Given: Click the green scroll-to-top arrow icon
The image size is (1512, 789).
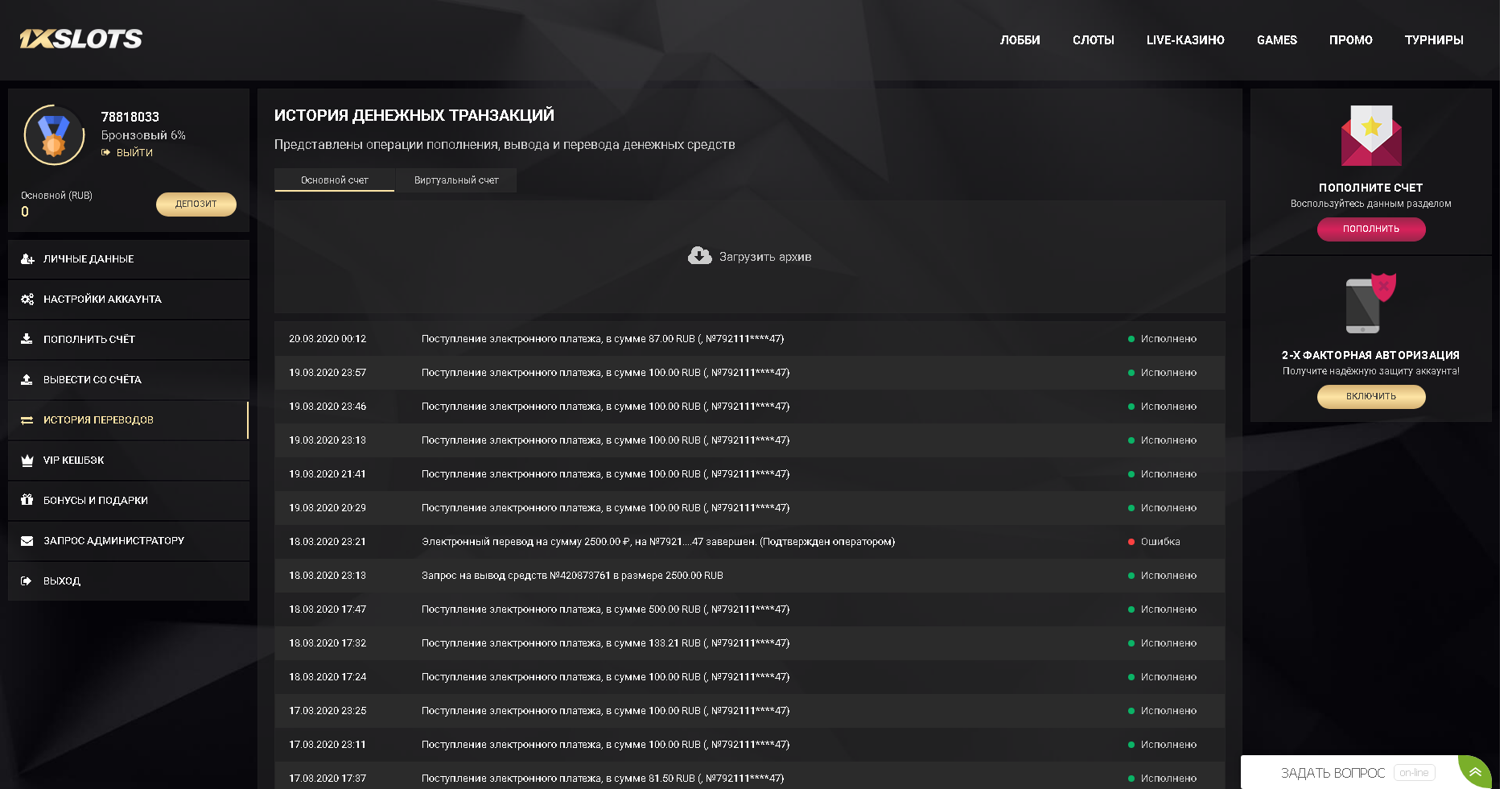Looking at the screenshot, I should click(x=1475, y=773).
